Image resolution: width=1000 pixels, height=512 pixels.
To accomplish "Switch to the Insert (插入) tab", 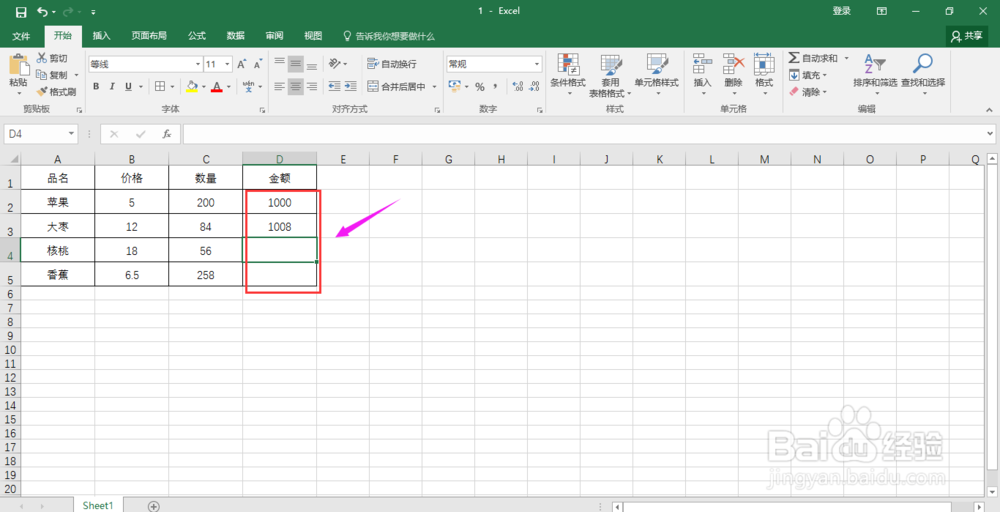I will click(101, 36).
